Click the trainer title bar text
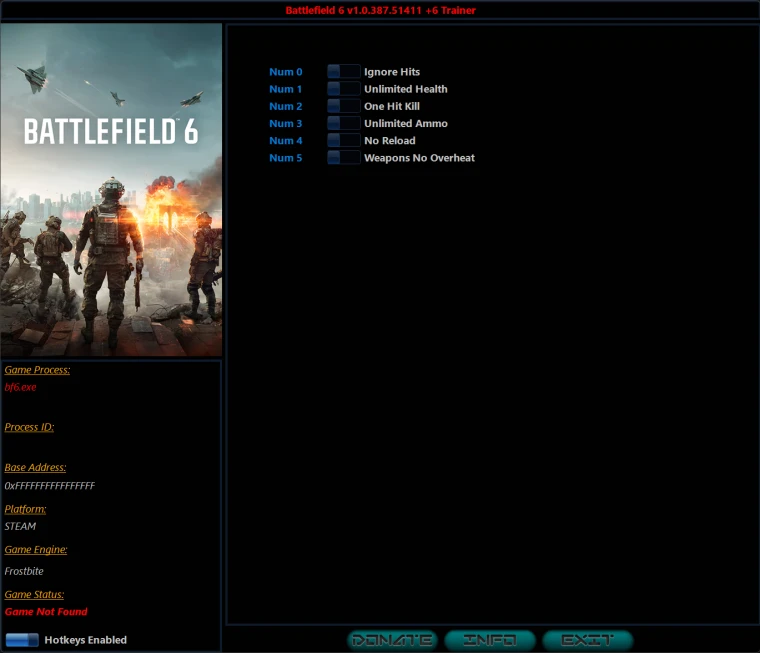 pos(380,10)
